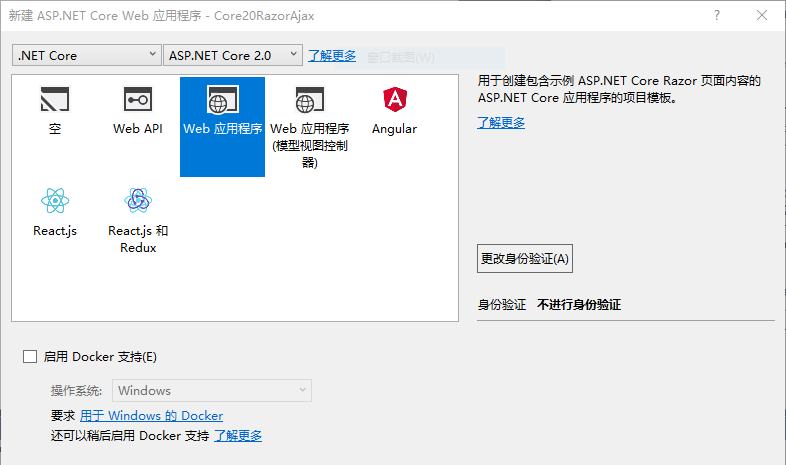Click the template description paragraph text

tap(619, 89)
